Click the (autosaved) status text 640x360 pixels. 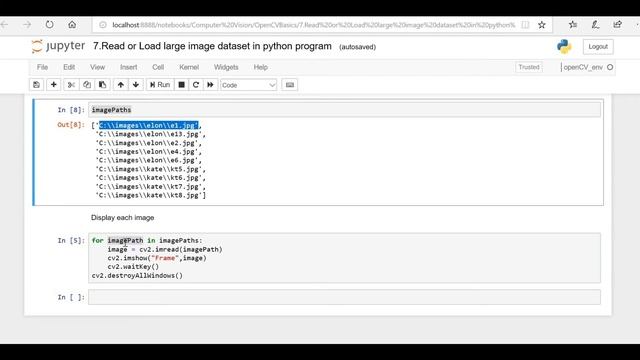coord(358,47)
